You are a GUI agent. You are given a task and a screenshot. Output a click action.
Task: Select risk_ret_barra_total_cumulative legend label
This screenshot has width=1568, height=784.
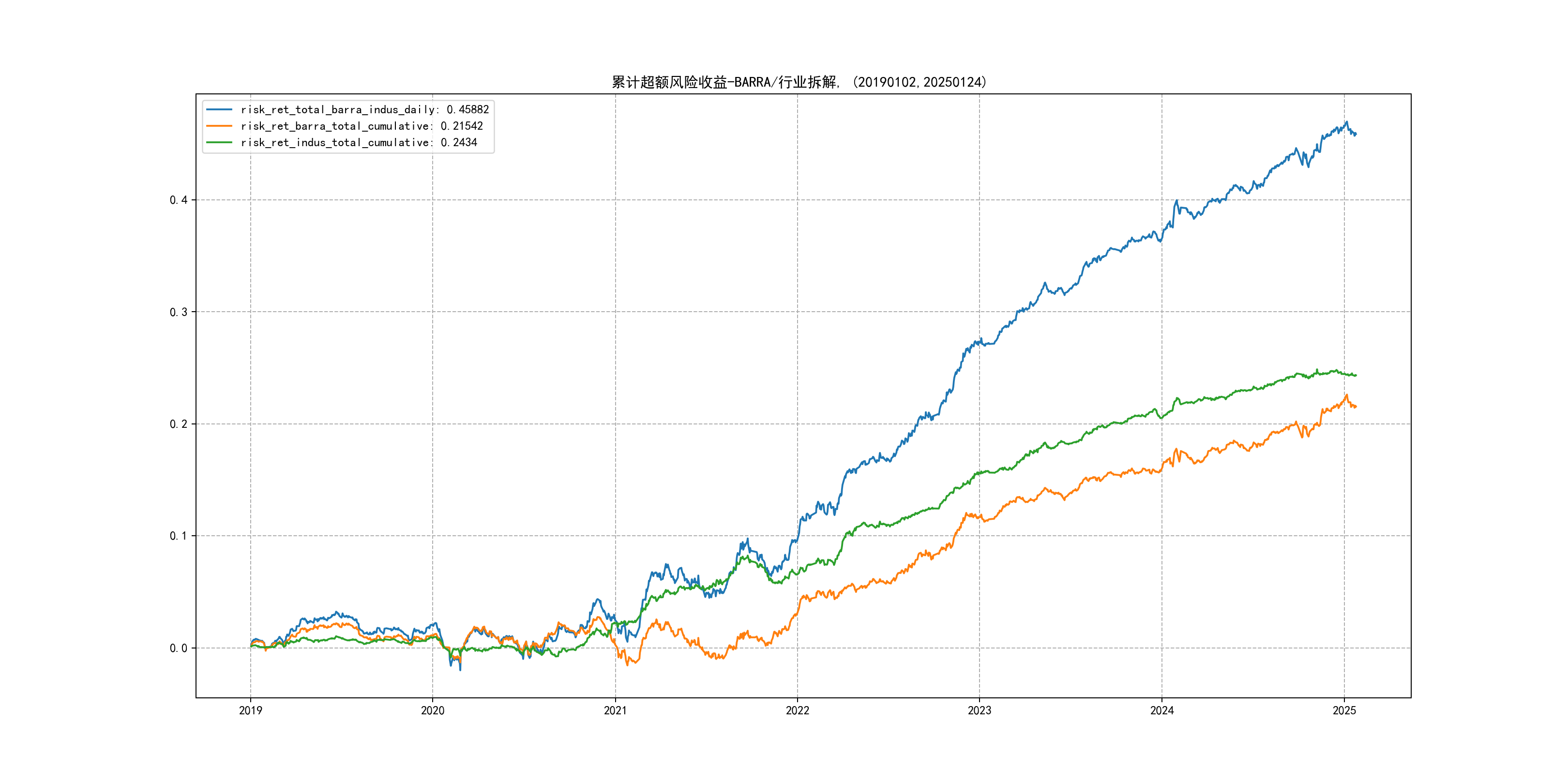tap(361, 126)
